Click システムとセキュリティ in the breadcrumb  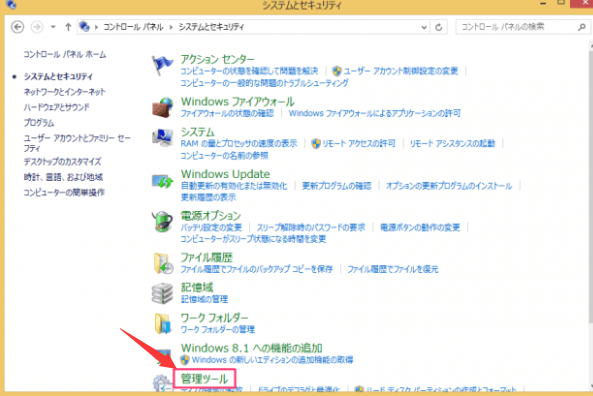[211, 27]
